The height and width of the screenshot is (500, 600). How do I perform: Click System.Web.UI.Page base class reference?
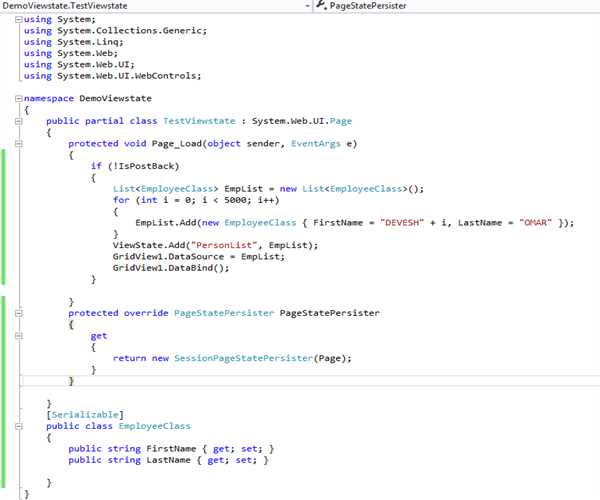click(x=288, y=120)
